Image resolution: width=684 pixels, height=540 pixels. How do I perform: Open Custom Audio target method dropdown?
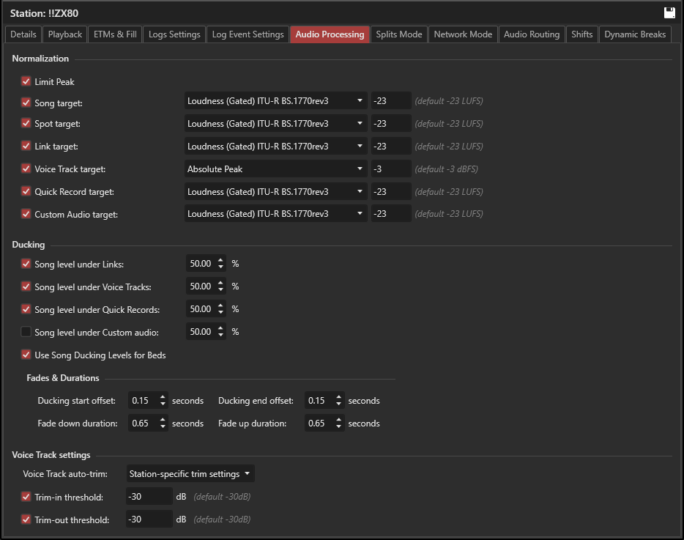click(x=275, y=214)
